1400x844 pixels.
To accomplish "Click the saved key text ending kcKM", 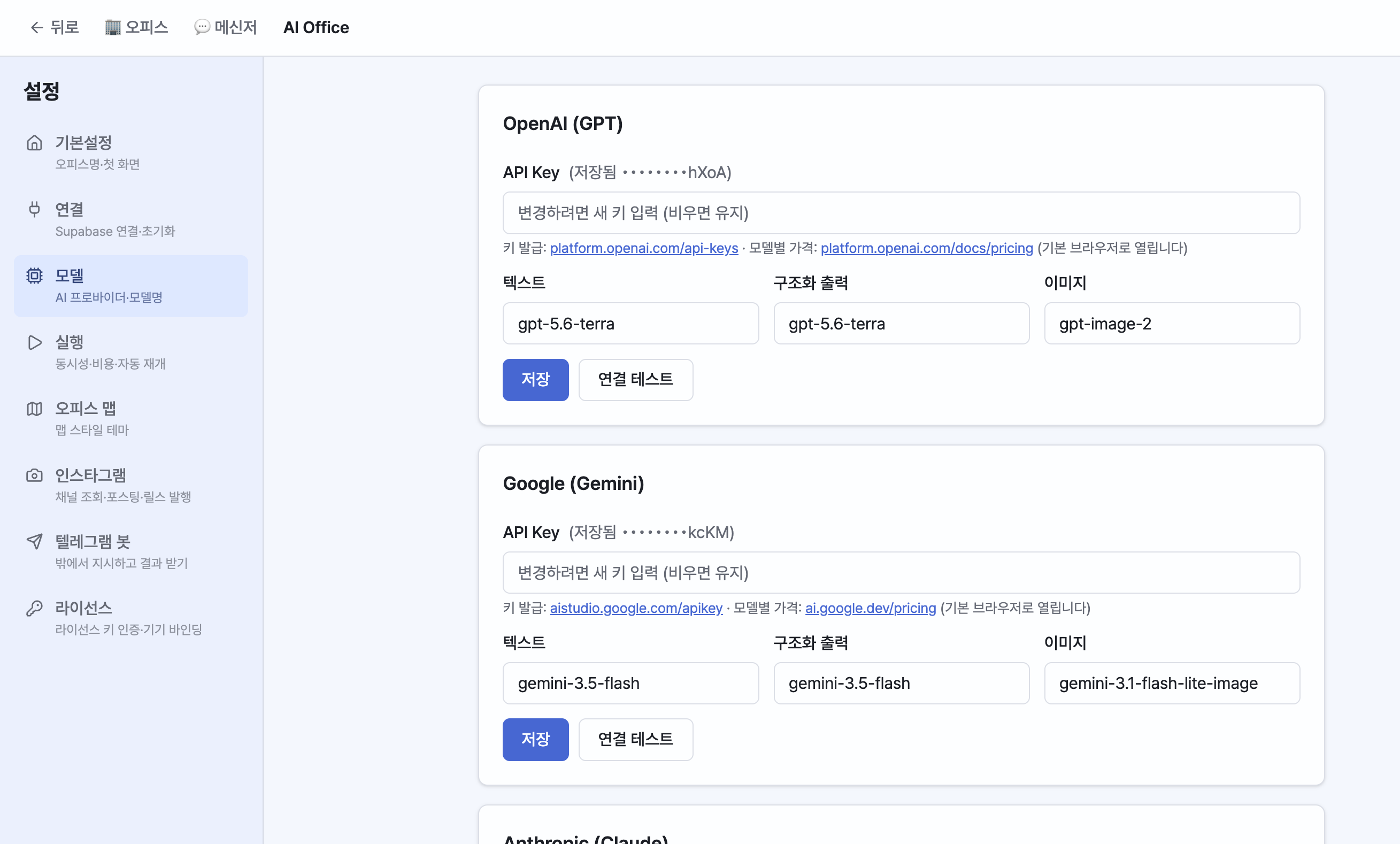I will [x=651, y=532].
